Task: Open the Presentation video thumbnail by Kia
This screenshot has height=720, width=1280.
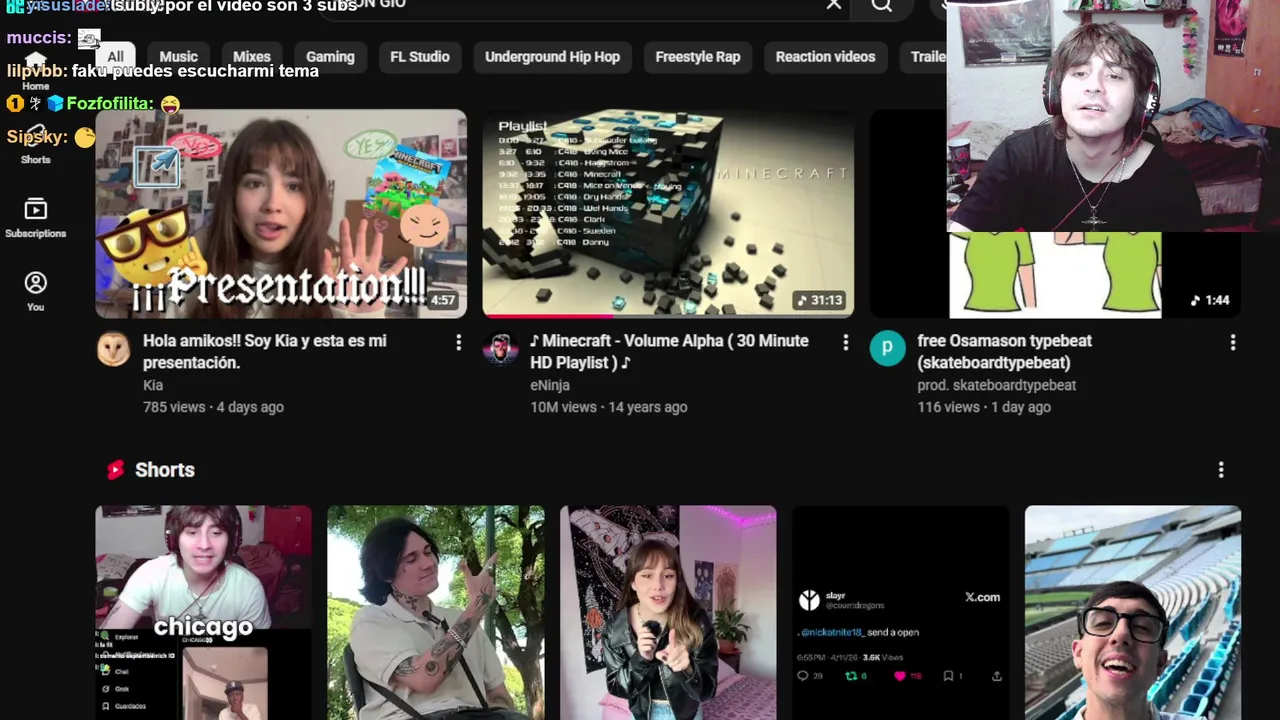Action: (x=281, y=213)
